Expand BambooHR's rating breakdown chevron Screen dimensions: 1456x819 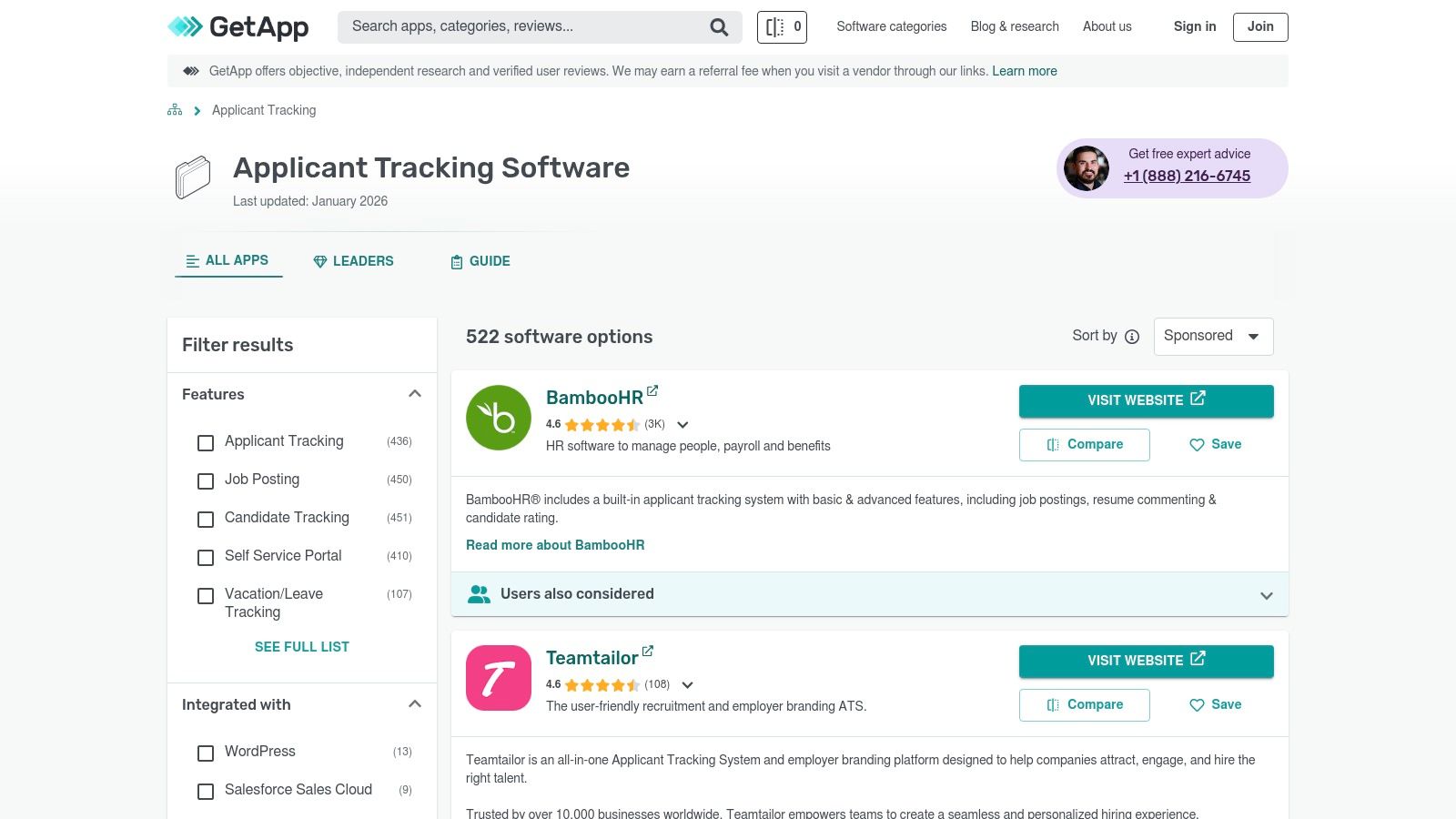(x=682, y=425)
